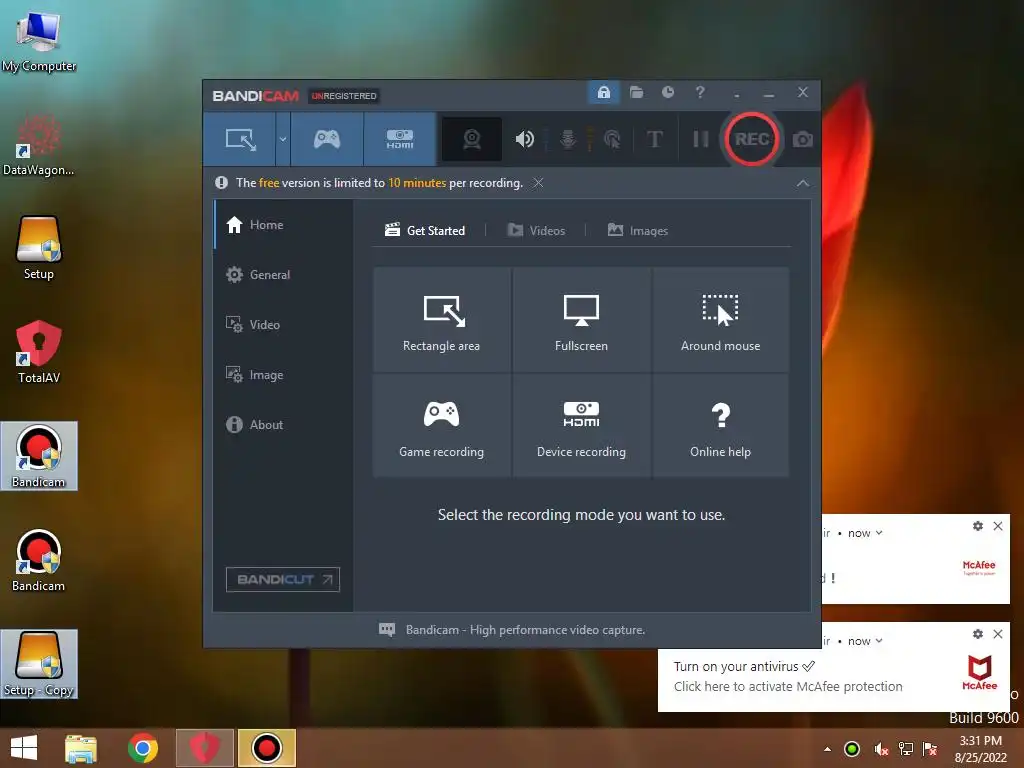Open settings gear of lower McAfee notification
Image resolution: width=1024 pixels, height=768 pixels.
(978, 634)
